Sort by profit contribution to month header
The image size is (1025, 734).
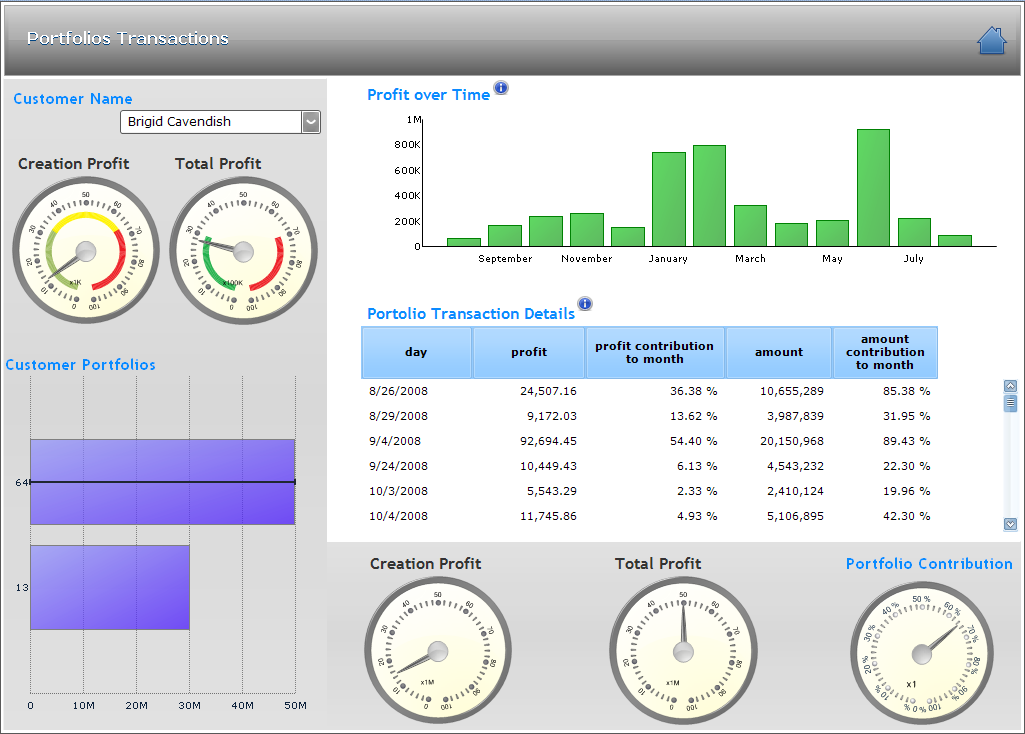655,352
